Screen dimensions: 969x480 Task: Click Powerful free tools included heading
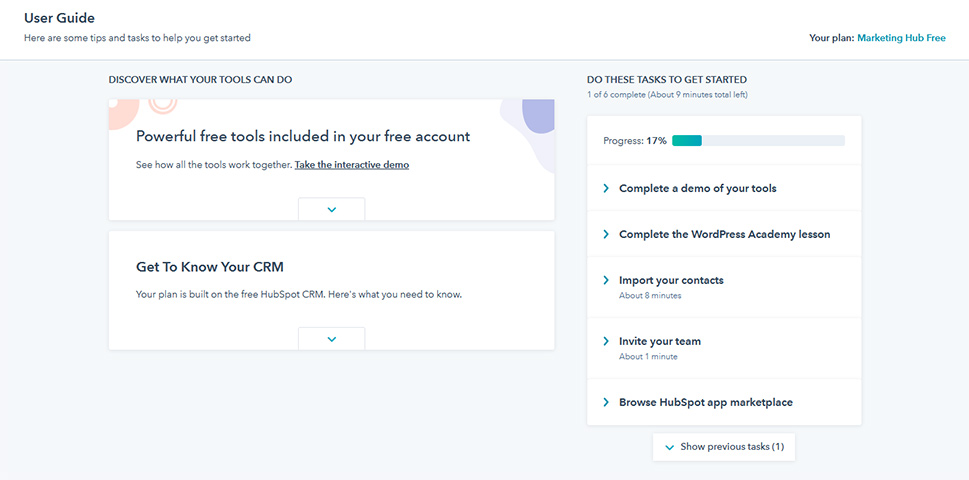tap(303, 137)
